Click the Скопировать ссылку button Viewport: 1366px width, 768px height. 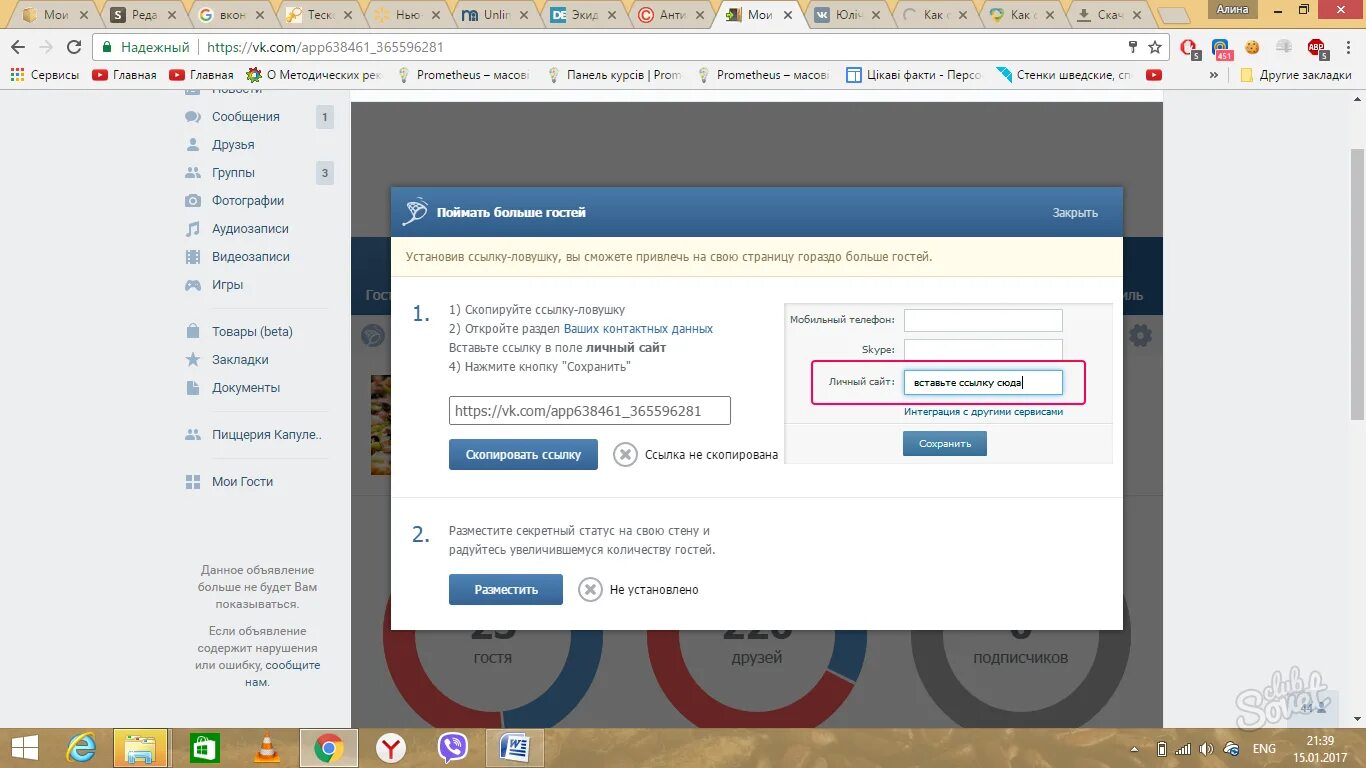(523, 454)
